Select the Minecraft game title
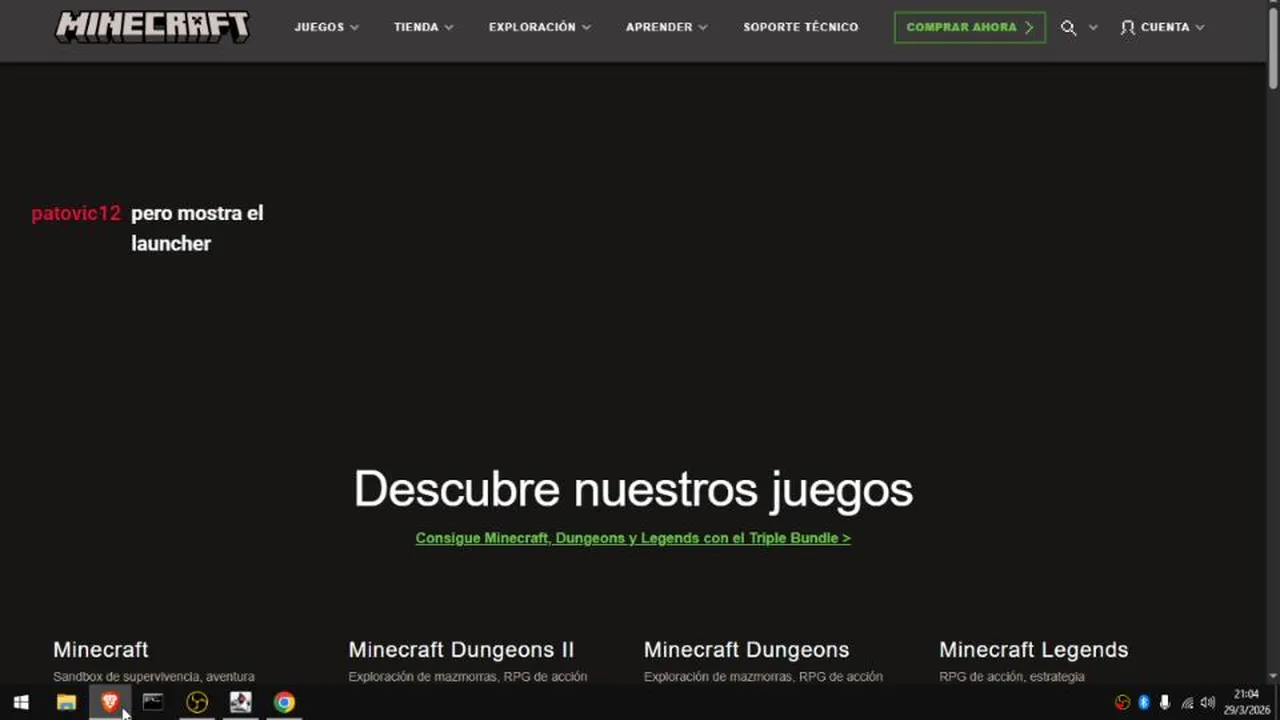Image resolution: width=1280 pixels, height=720 pixels. (x=100, y=650)
